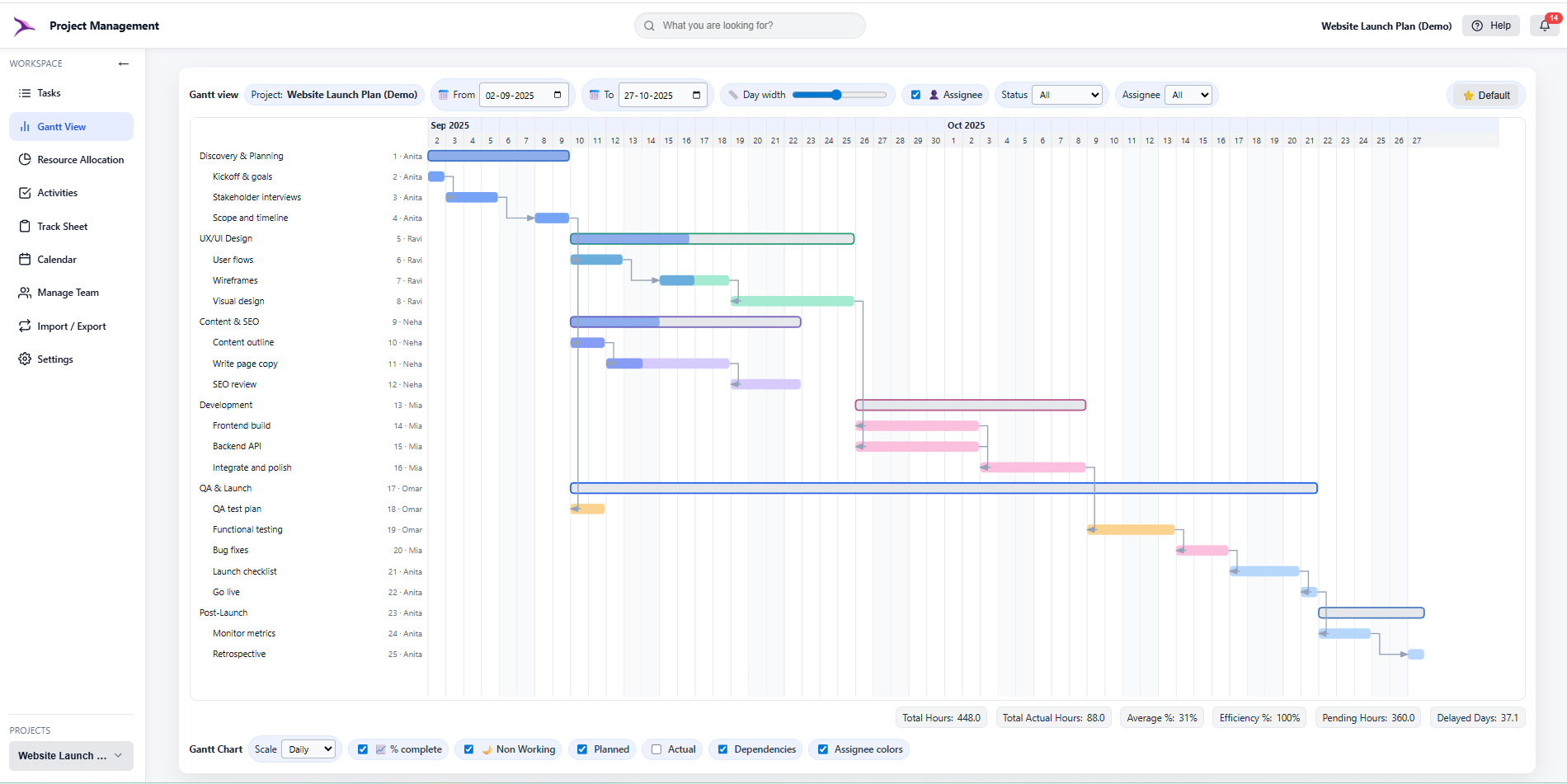Open the Calendar from the sidebar

pos(58,259)
